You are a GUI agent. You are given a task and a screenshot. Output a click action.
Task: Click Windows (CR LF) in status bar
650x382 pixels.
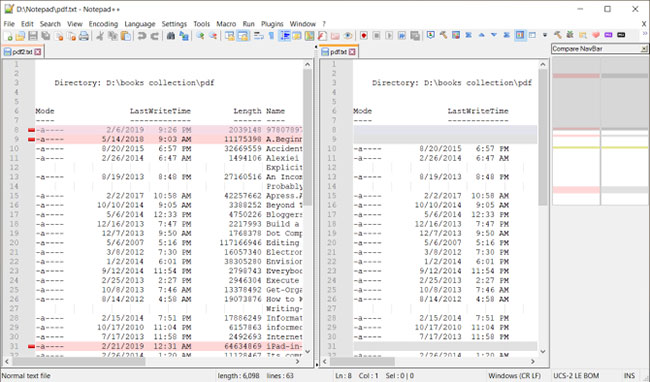click(514, 376)
